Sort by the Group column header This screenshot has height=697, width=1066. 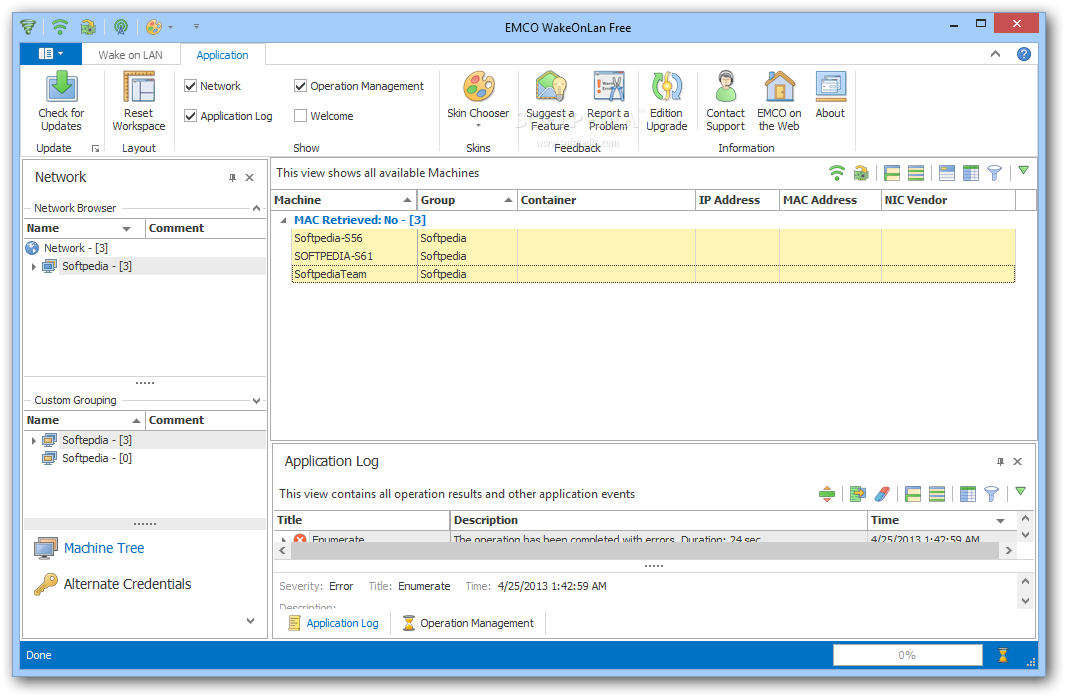click(467, 200)
